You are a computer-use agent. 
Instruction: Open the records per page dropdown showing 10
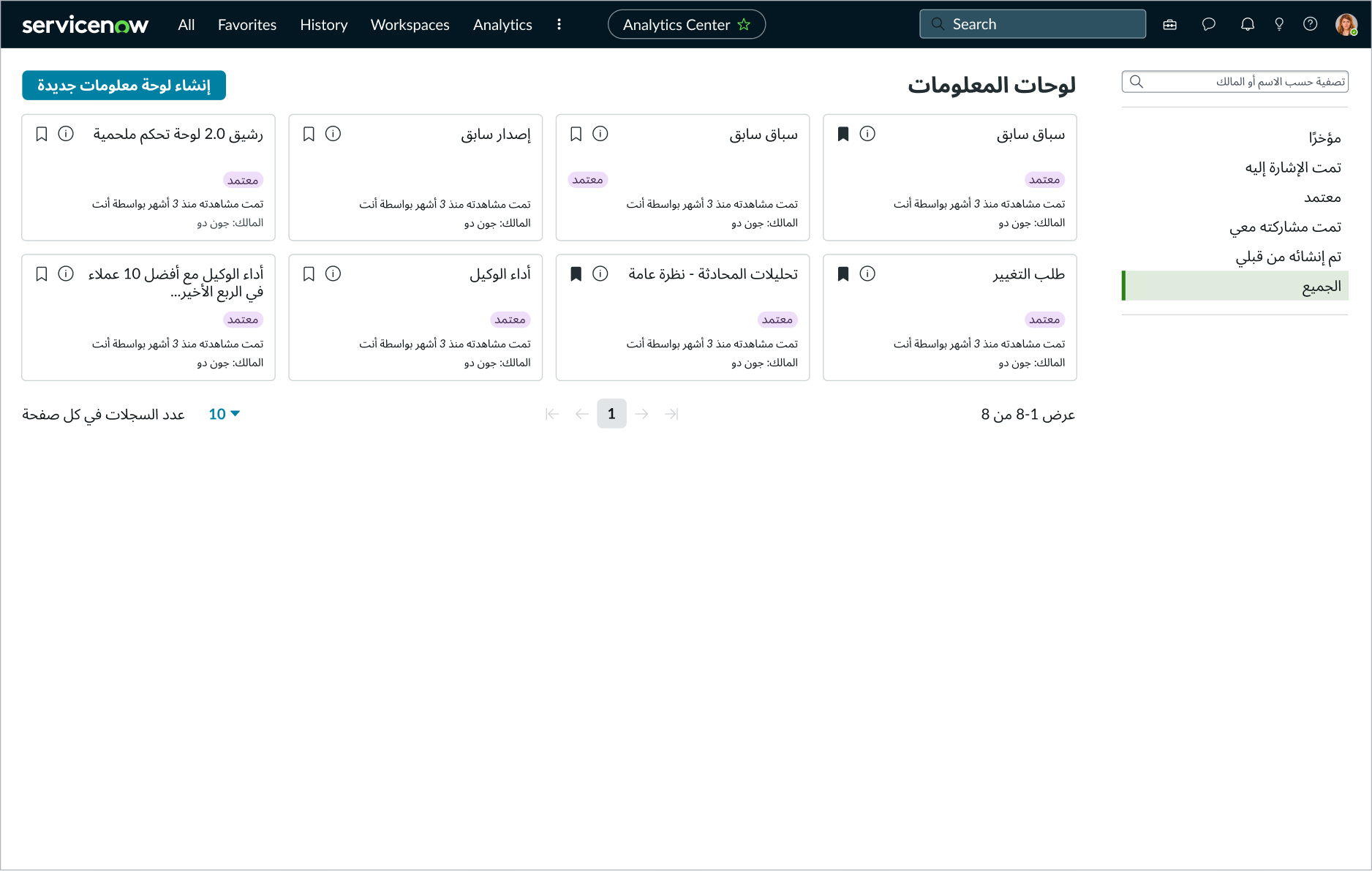(x=223, y=414)
